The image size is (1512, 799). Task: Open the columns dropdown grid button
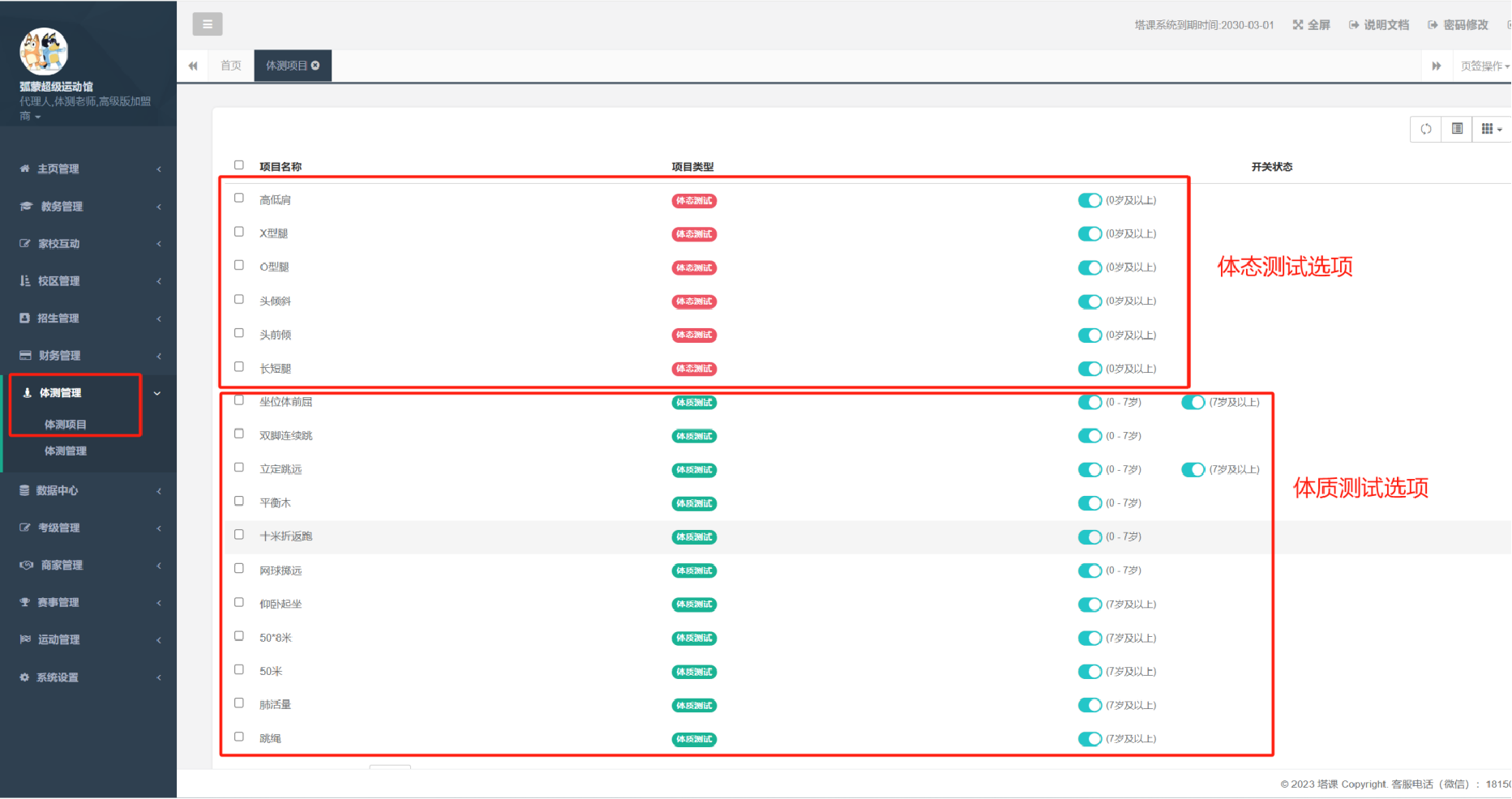(1491, 129)
